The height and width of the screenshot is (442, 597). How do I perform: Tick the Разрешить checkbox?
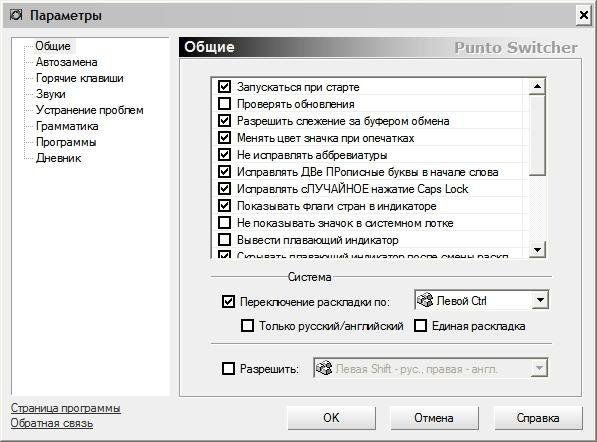[228, 369]
